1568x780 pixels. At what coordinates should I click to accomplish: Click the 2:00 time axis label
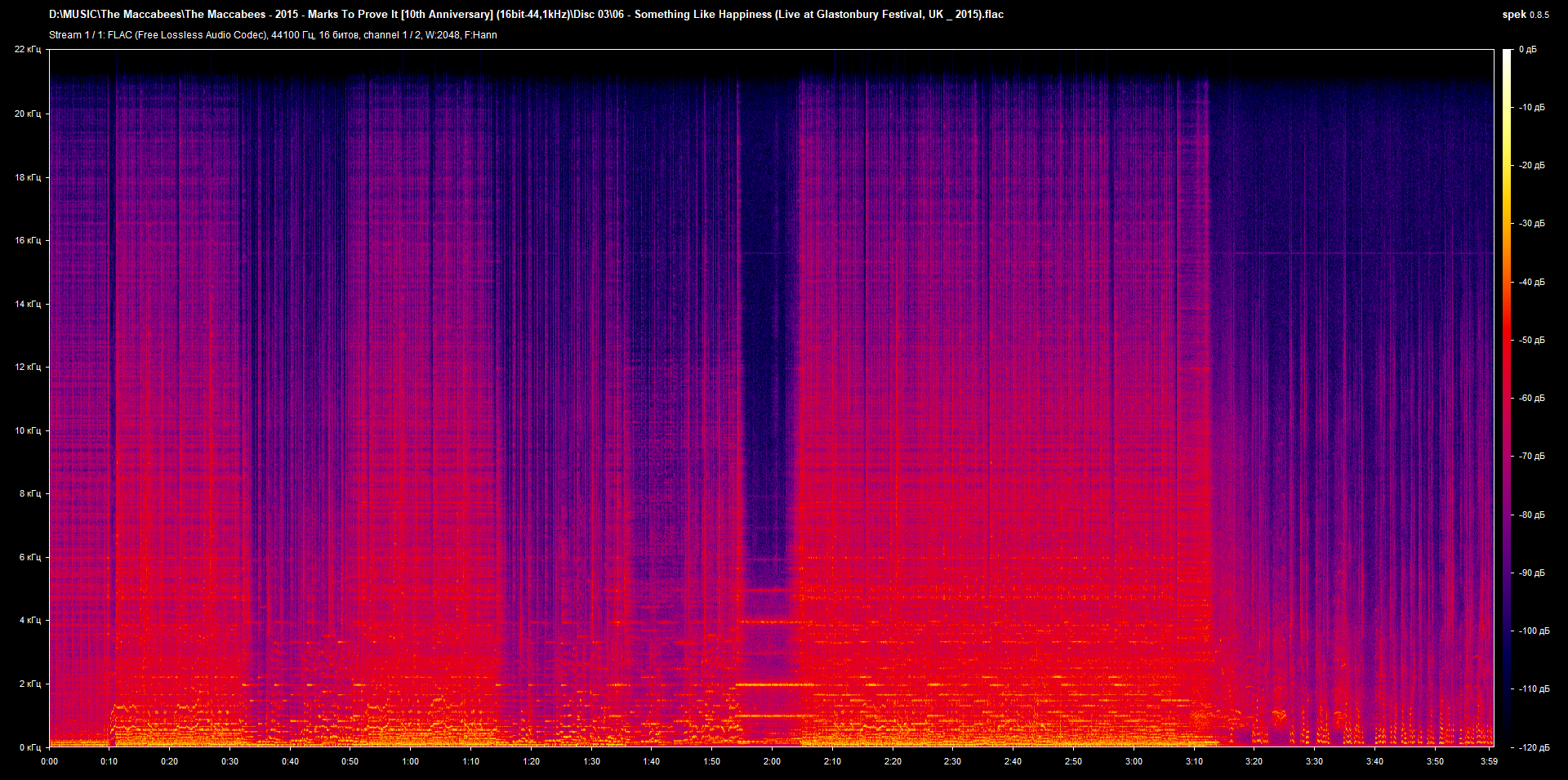tap(772, 761)
